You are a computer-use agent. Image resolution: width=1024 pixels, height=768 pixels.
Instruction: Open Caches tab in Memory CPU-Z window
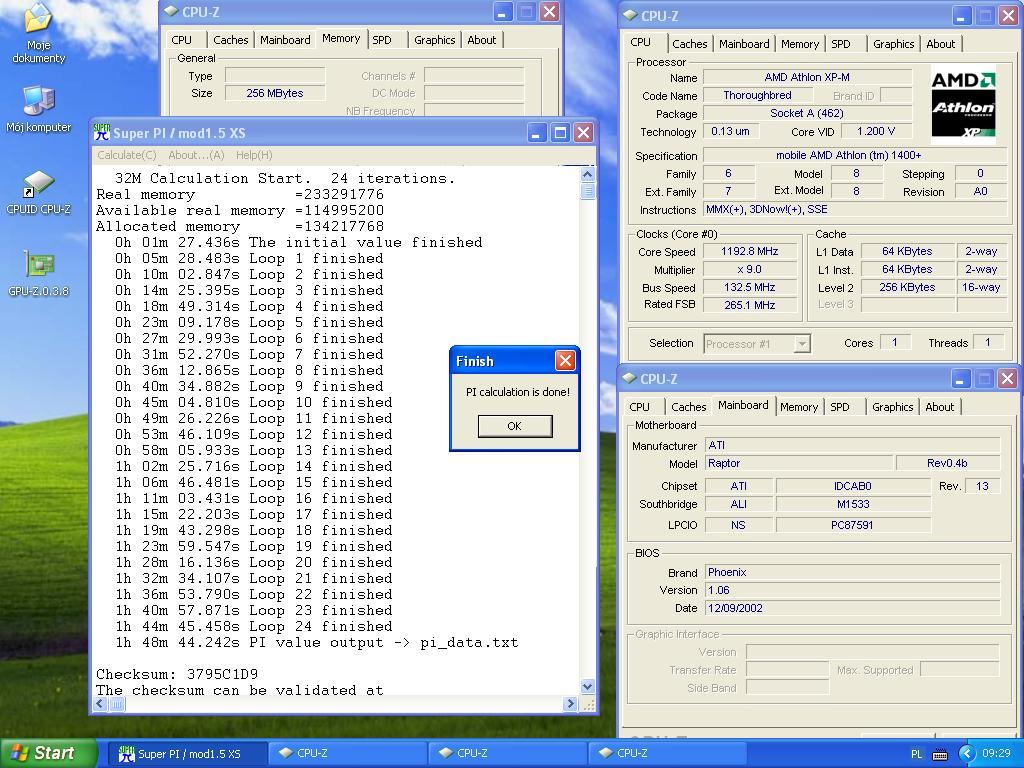coord(231,40)
